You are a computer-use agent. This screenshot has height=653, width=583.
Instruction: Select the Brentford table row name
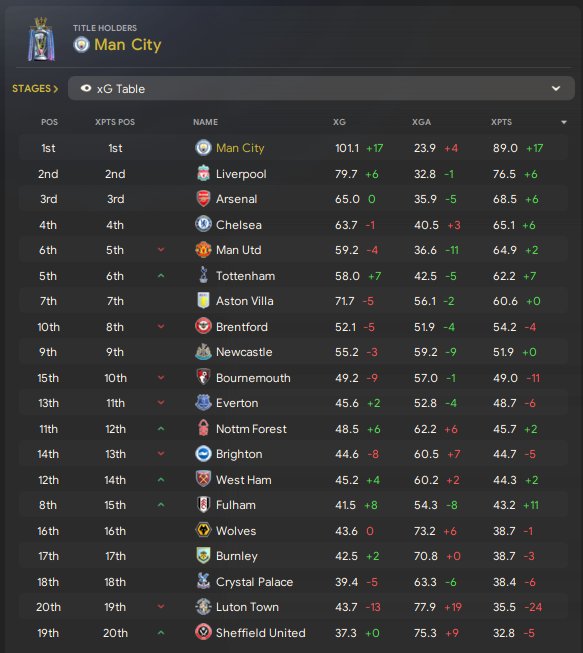(242, 326)
